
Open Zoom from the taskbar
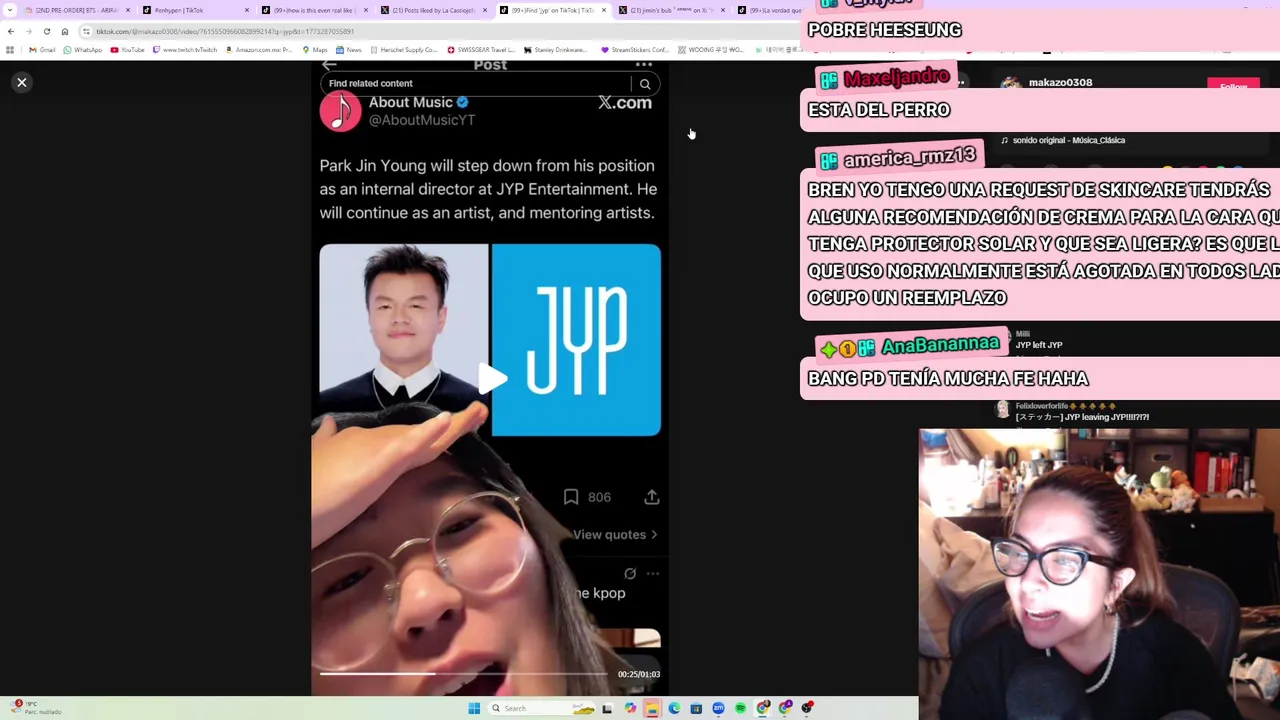[718, 708]
